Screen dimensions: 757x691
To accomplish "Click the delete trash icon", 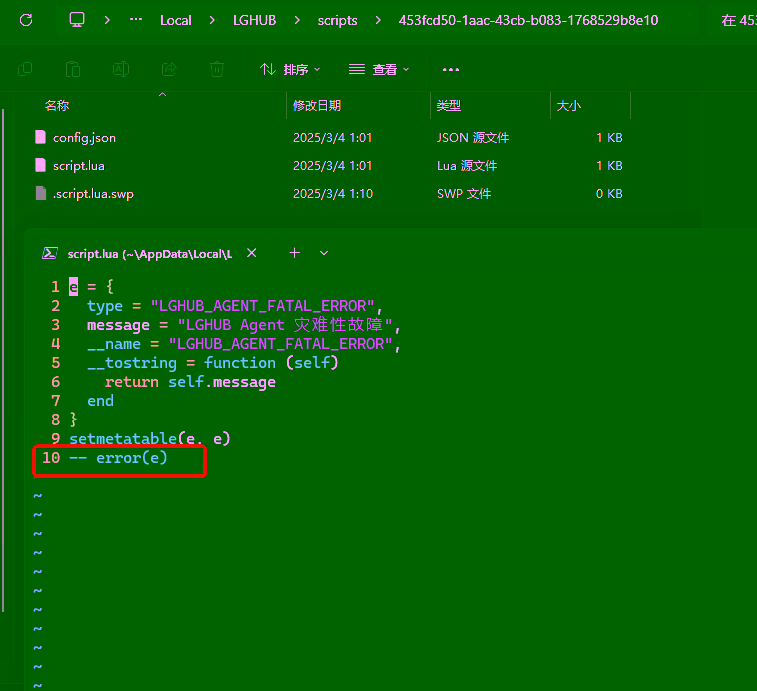I will (217, 69).
